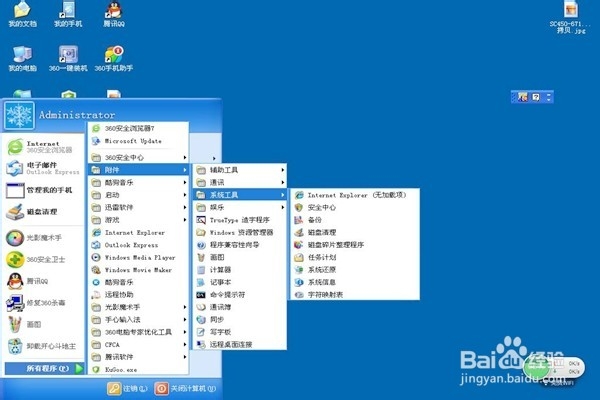Expand 迅雷软件 folder submenu

point(139,207)
